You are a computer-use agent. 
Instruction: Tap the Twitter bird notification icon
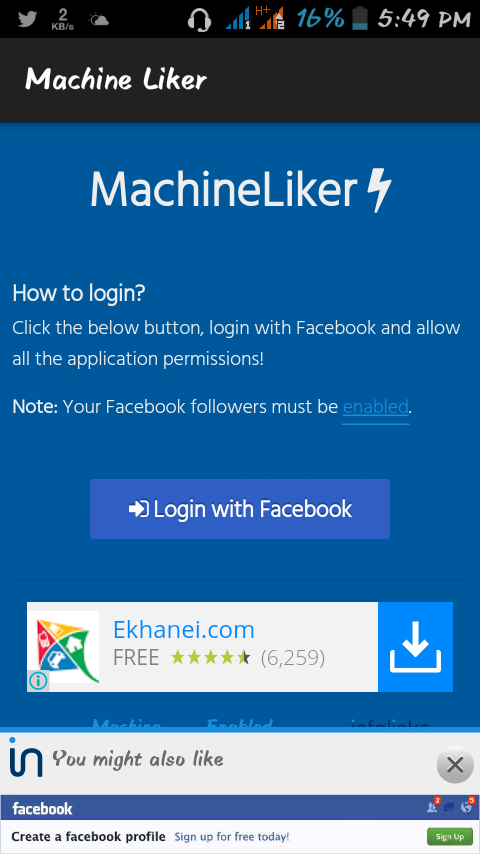tap(27, 20)
